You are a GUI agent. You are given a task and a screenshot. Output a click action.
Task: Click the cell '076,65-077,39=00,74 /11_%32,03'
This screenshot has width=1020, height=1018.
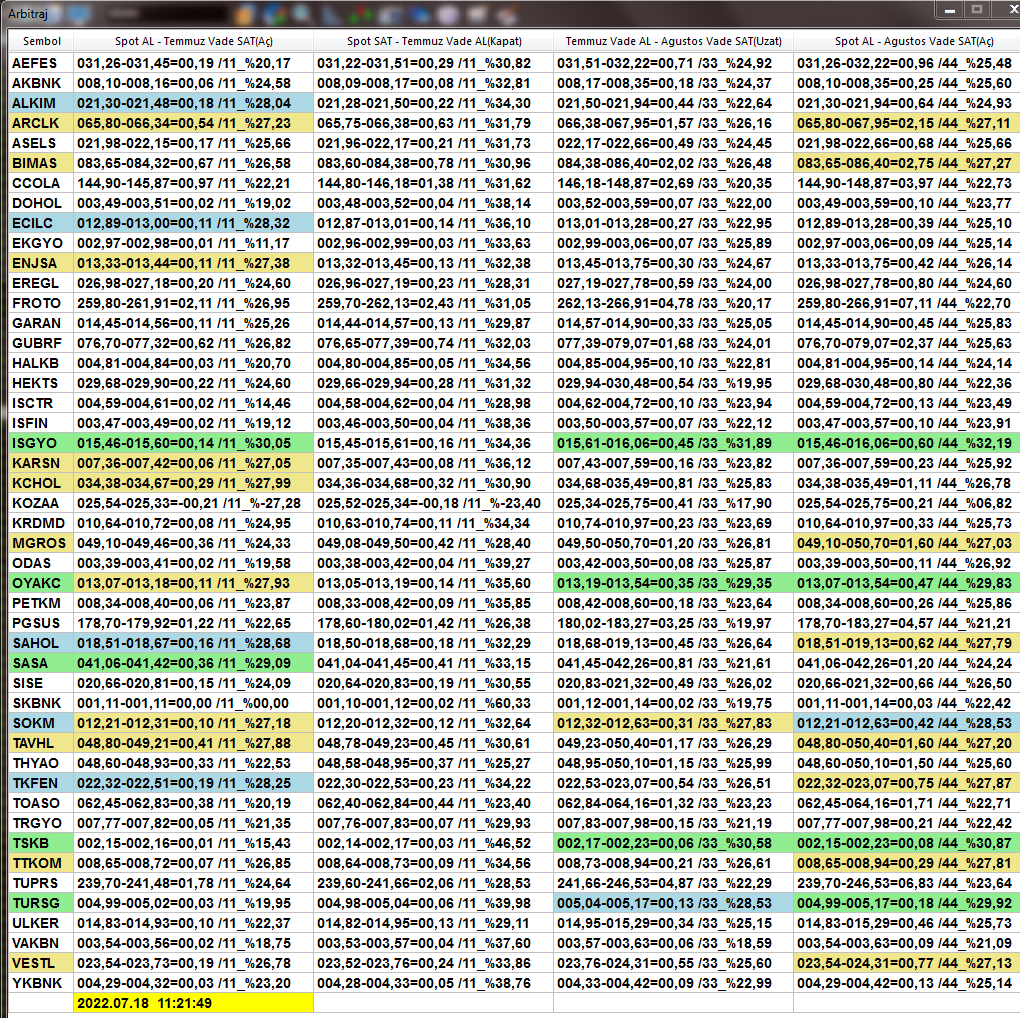click(x=433, y=343)
